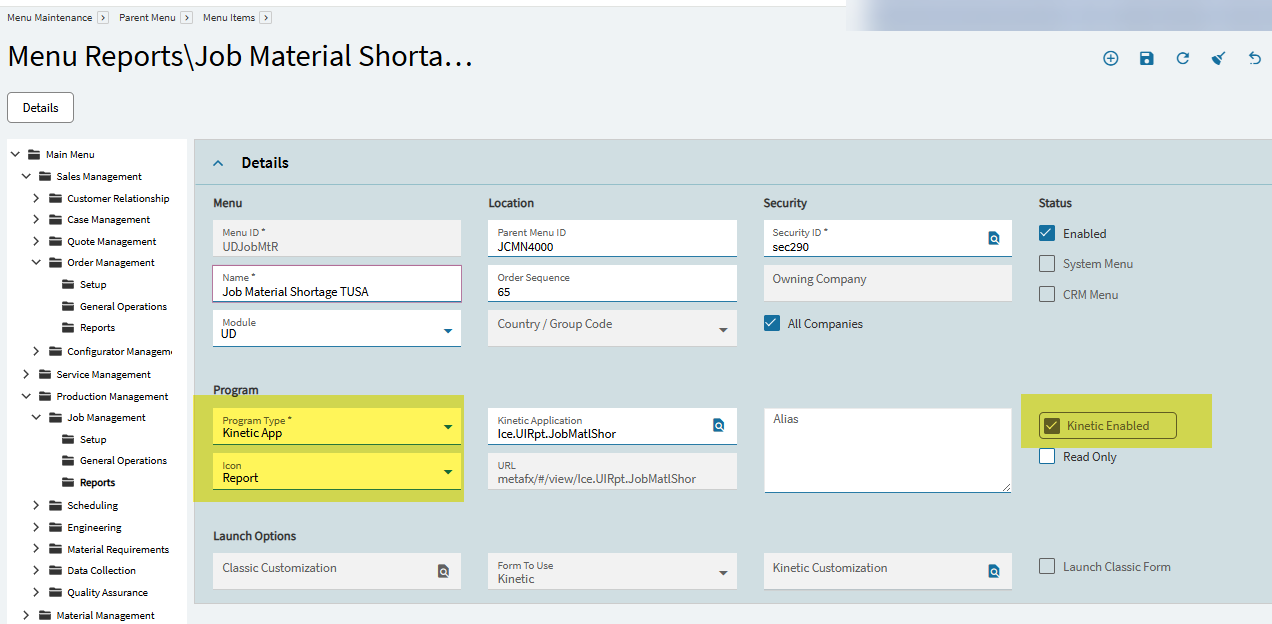Open the Security ID search icon
Screen dimensions: 1272x624
tap(994, 238)
